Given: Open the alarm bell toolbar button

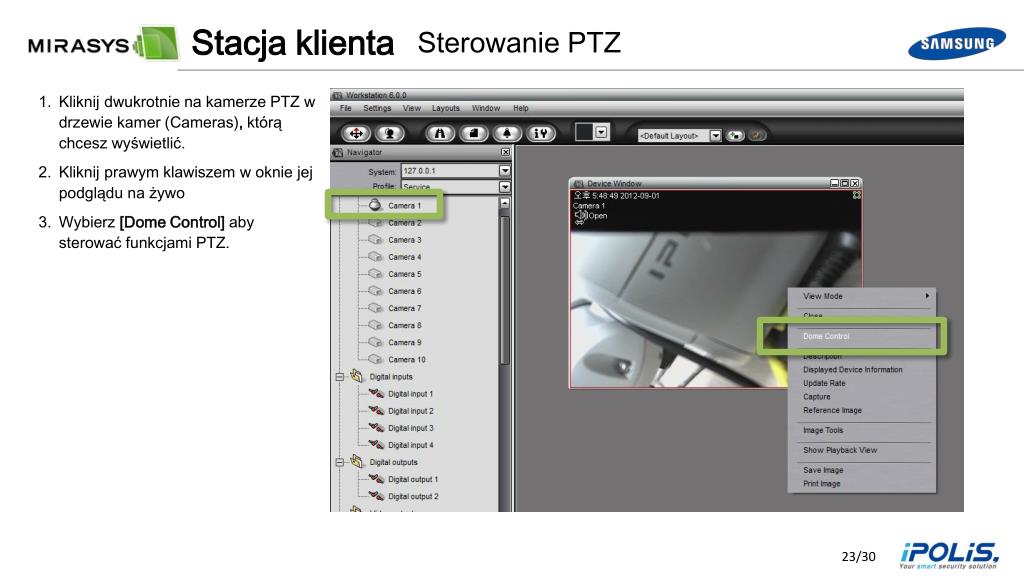Looking at the screenshot, I should (x=507, y=134).
